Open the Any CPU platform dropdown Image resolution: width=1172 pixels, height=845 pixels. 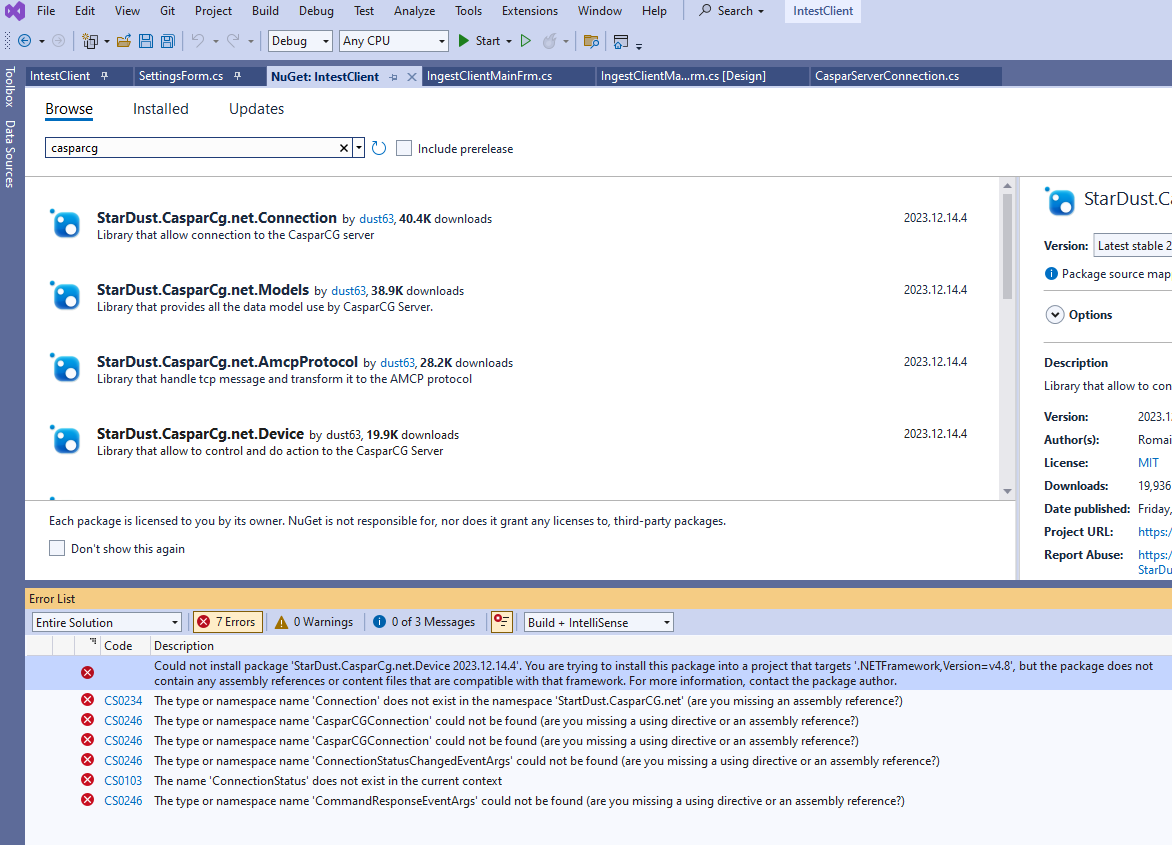click(x=394, y=41)
